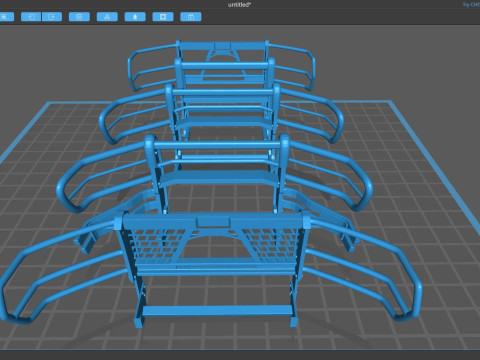Click the Dig Hole square toolbar icon
This screenshot has width=480, height=360.
(163, 17)
